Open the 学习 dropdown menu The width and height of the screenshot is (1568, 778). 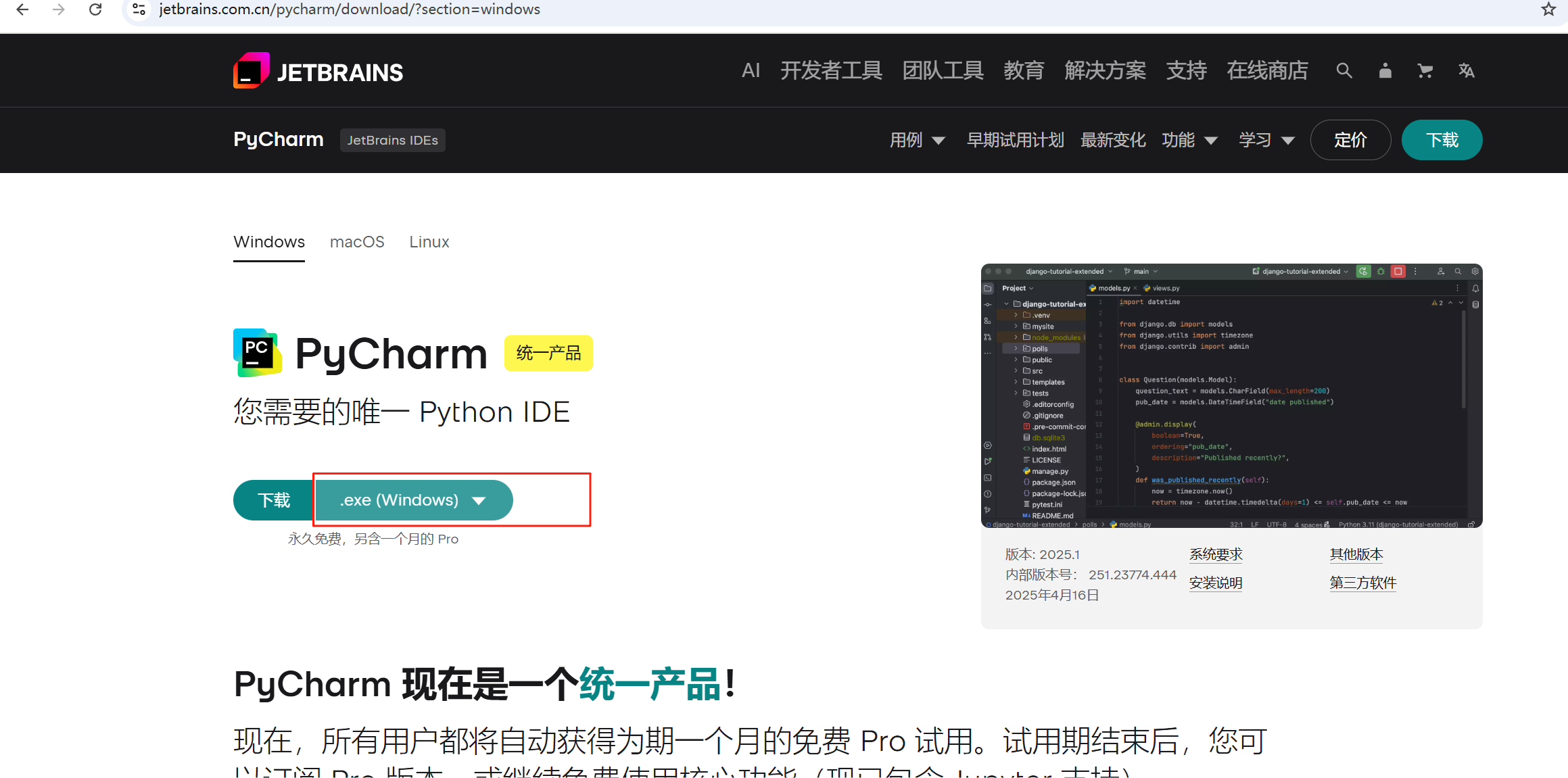pos(1266,140)
